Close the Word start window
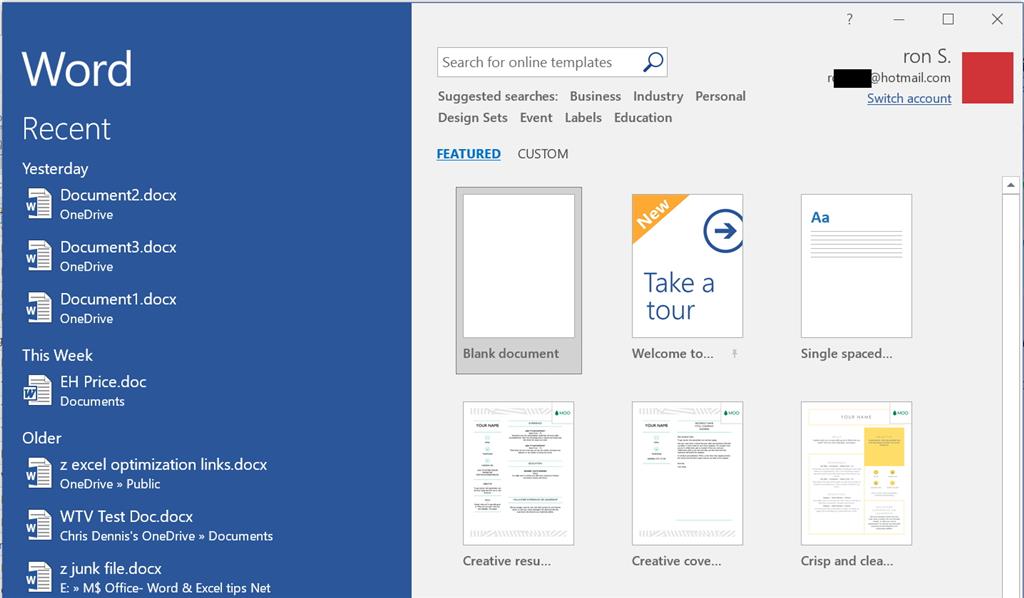This screenshot has height=598, width=1024. click(997, 20)
